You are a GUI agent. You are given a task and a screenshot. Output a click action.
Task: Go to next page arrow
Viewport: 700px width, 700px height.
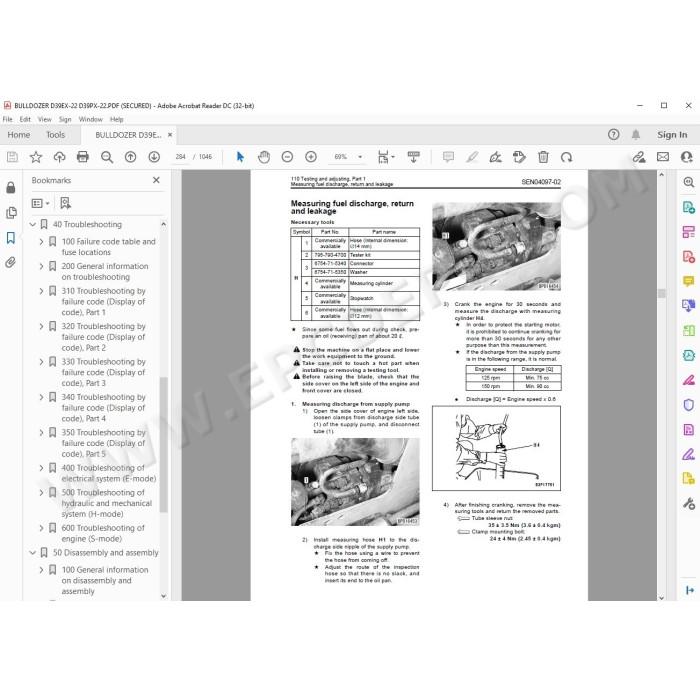coord(154,157)
